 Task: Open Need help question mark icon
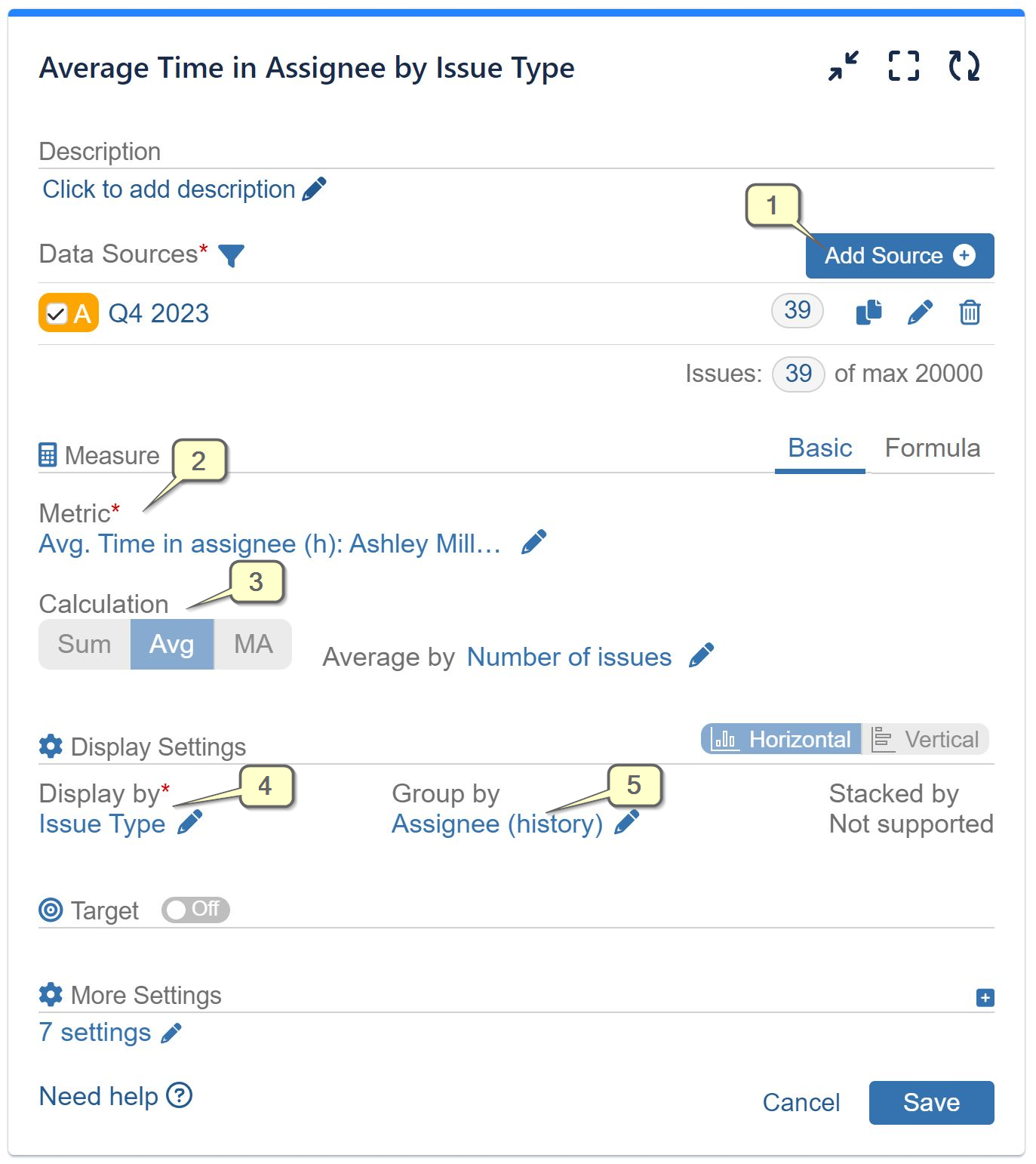coord(179,1096)
